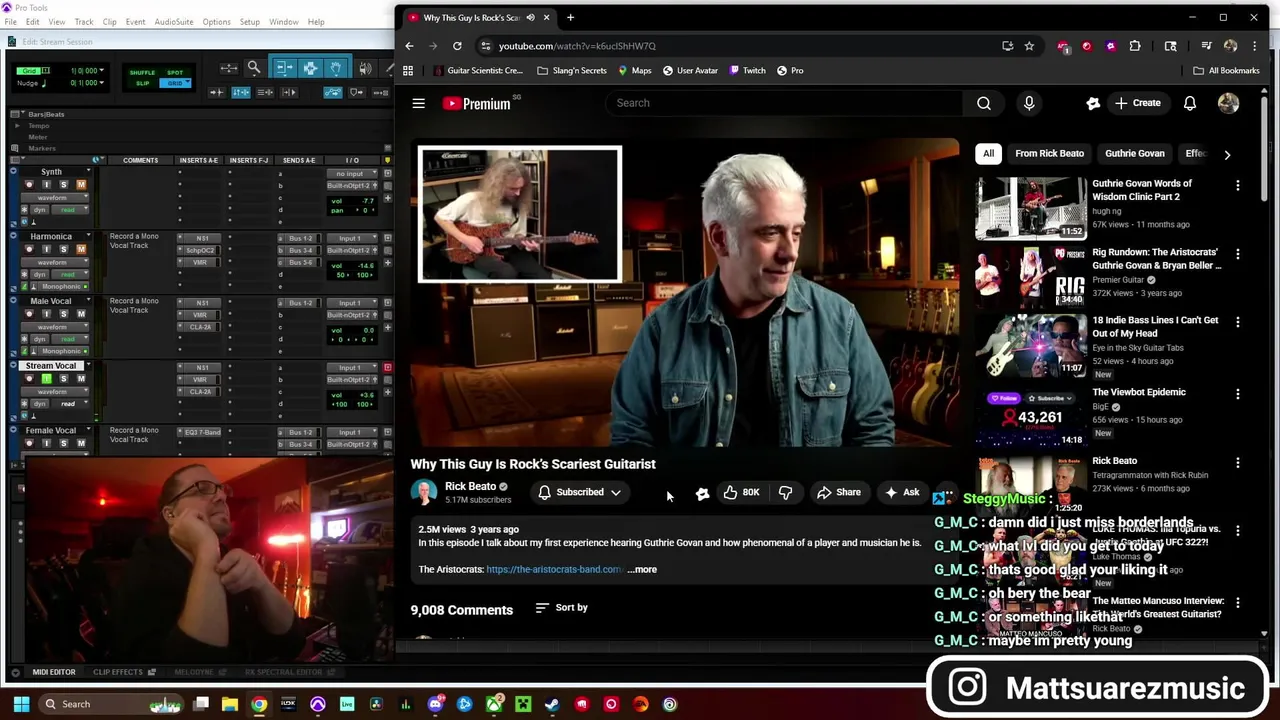Toggle Mute on the Harmonica track
Screen dimensions: 1280x720
[x=81, y=250]
